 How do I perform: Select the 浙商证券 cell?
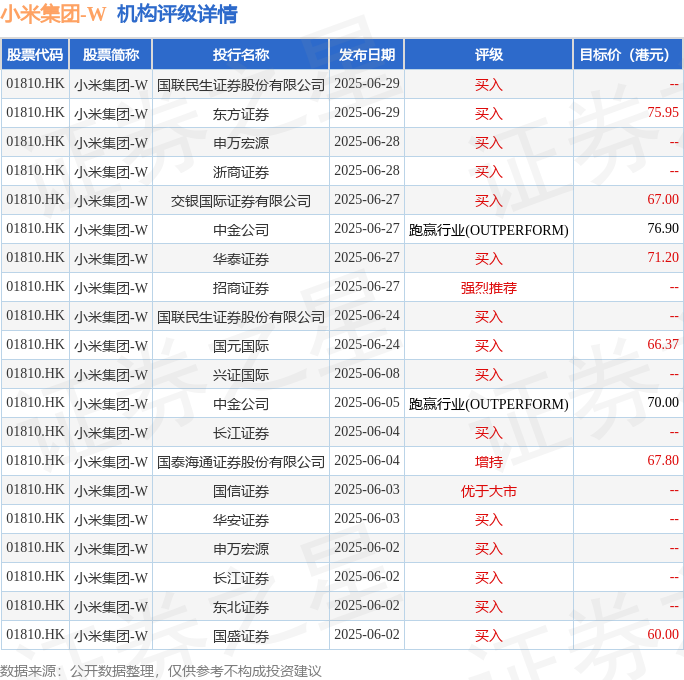[241, 172]
